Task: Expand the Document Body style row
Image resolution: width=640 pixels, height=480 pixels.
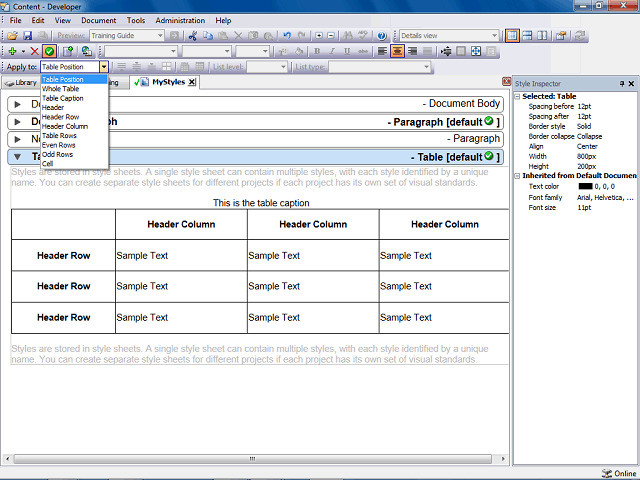Action: 17,104
